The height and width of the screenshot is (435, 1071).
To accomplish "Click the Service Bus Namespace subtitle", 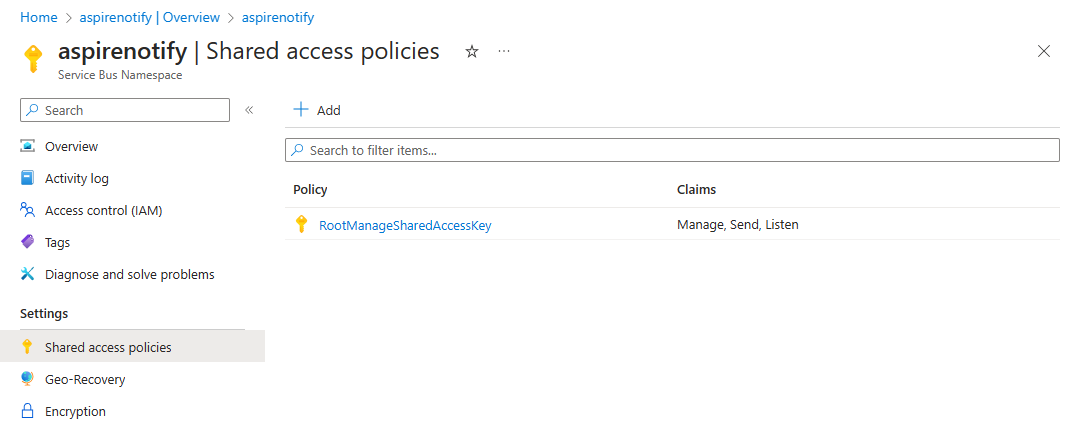I will coord(120,75).
